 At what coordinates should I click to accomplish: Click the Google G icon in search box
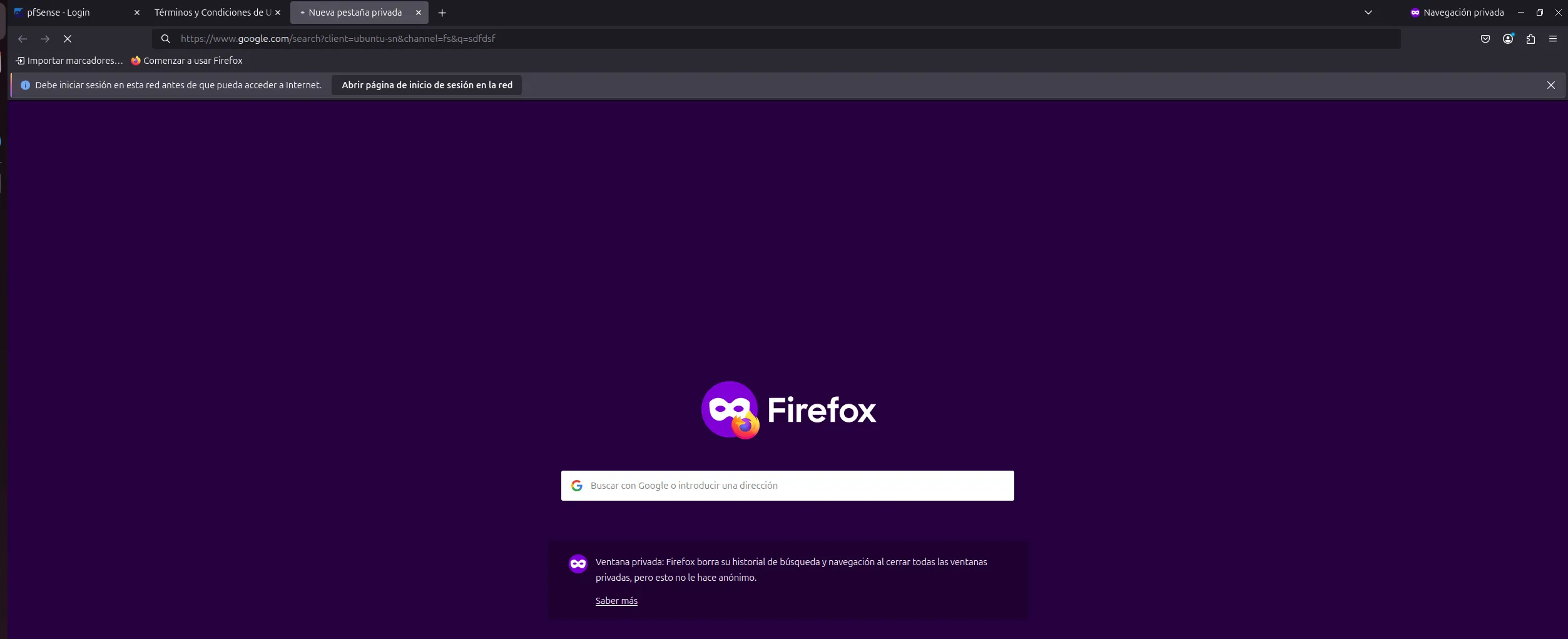point(577,486)
